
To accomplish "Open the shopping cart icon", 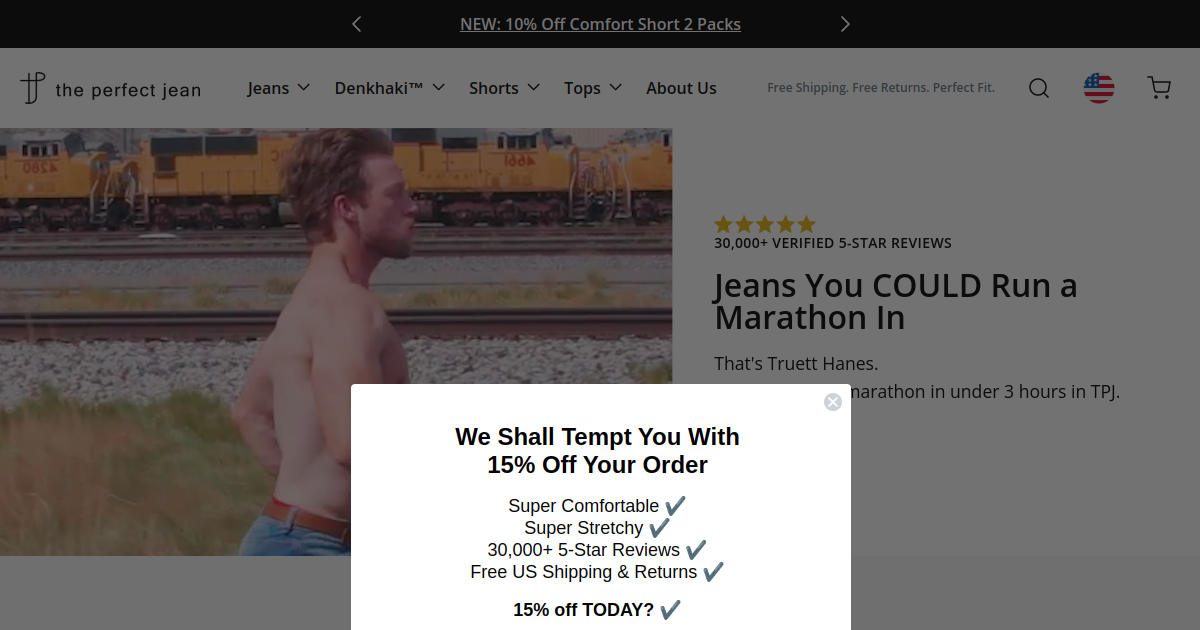I will tap(1159, 88).
